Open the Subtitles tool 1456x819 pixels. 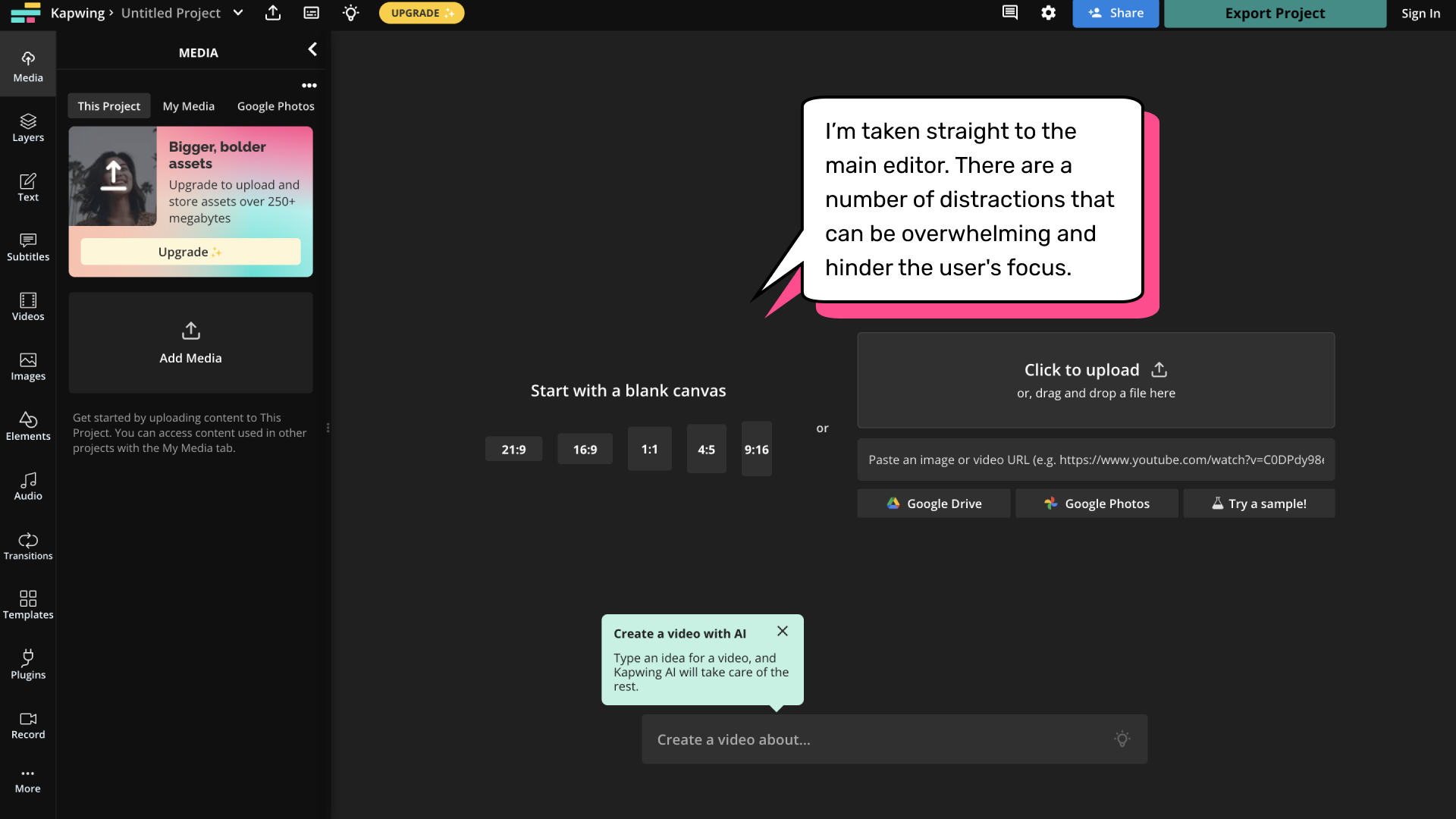click(x=28, y=247)
